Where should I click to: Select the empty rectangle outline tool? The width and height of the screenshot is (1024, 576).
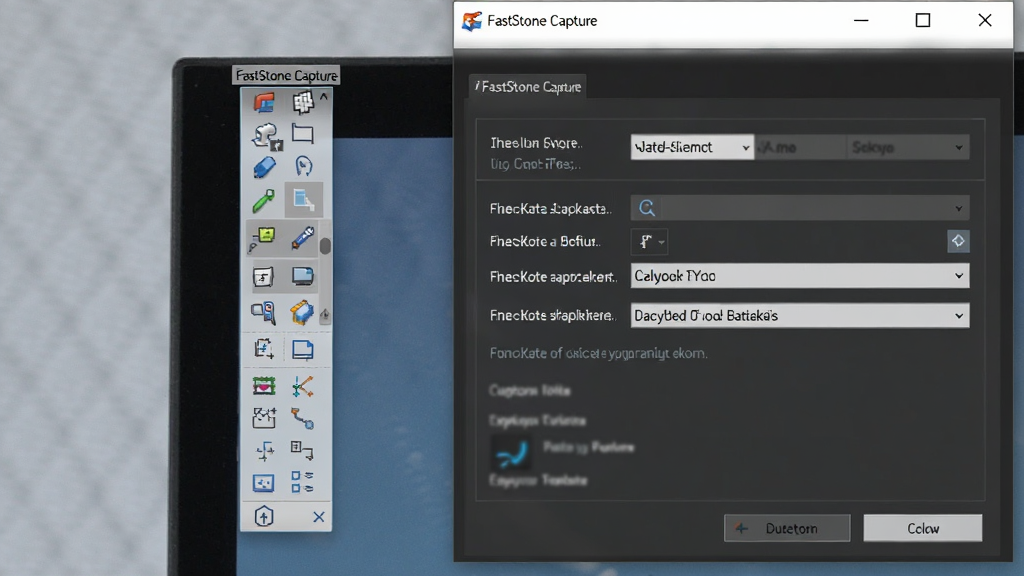point(302,134)
